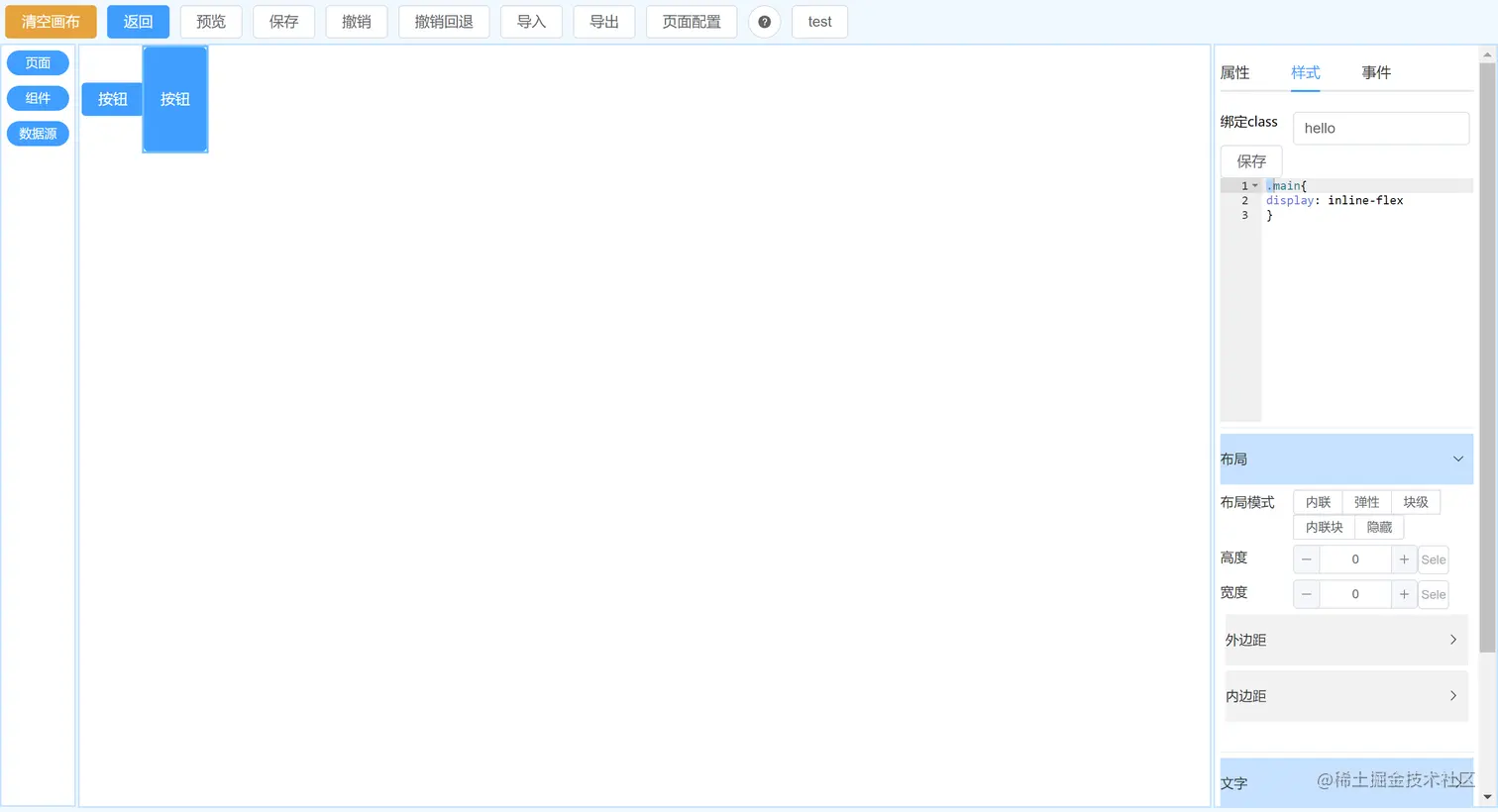Open 页面配置

(x=692, y=21)
